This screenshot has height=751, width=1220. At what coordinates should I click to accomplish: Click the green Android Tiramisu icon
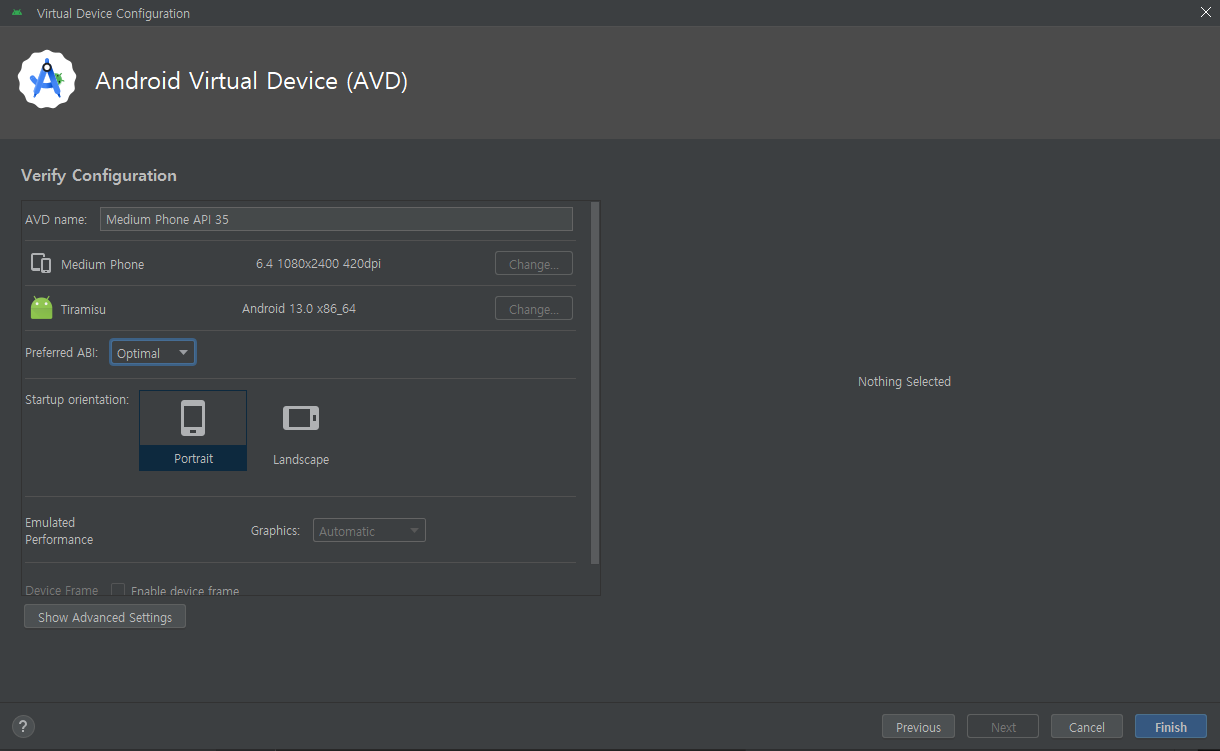41,308
